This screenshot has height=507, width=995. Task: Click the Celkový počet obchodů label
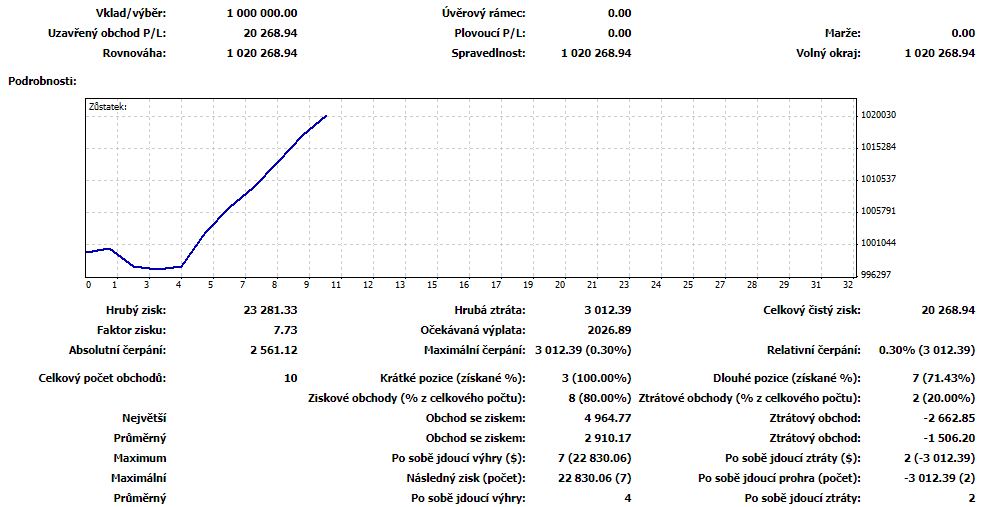point(102,378)
